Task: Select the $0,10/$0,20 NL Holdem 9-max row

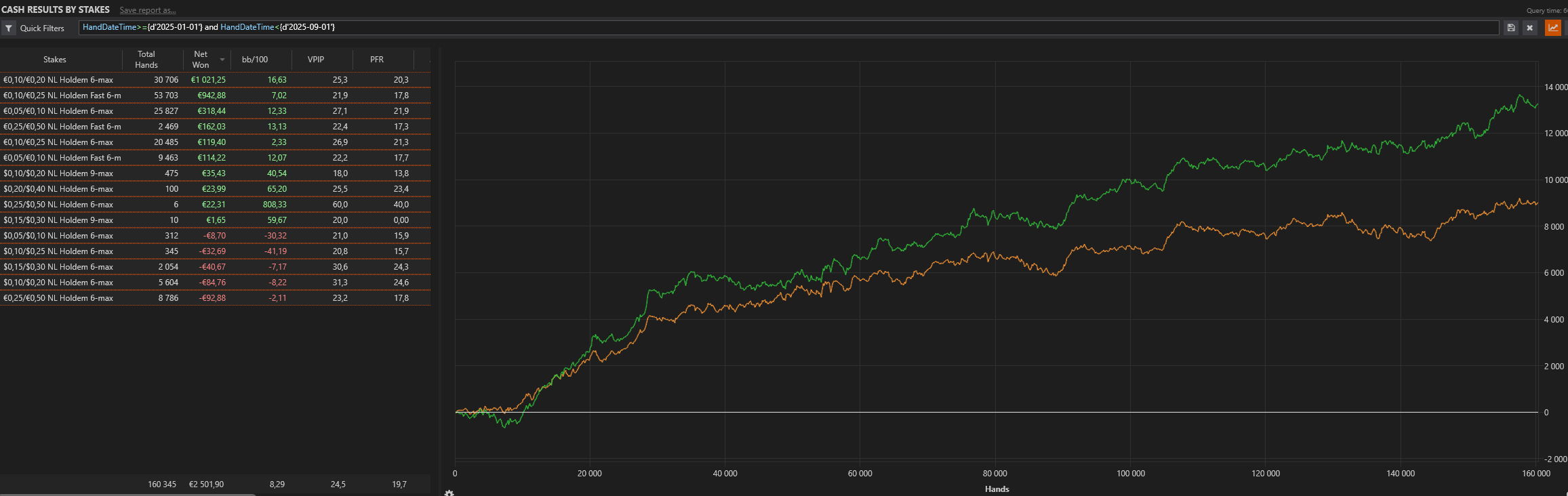Action: point(215,173)
